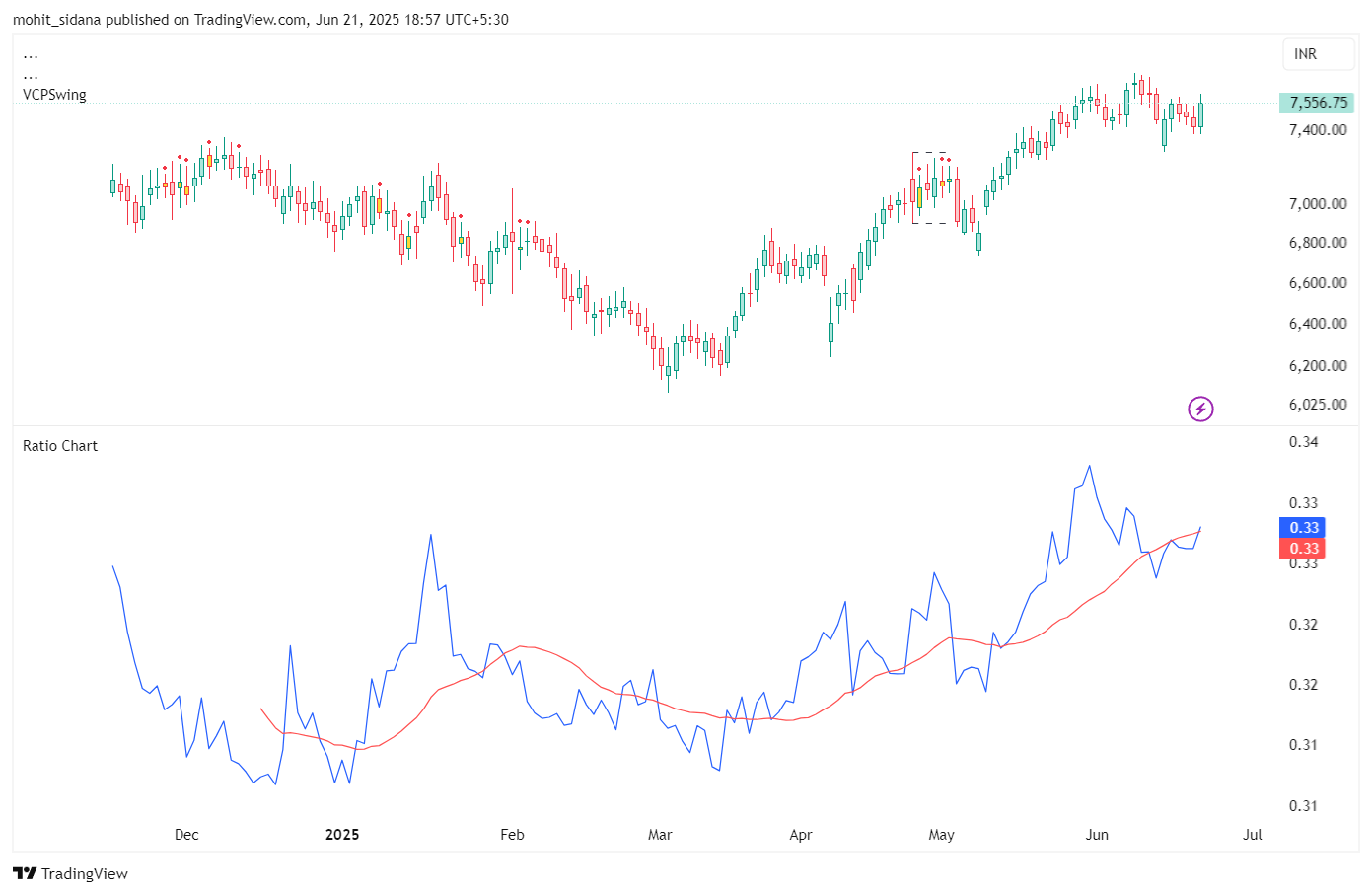1372x895 pixels.
Task: Click the Dec label on time axis
Action: pyautogui.click(x=186, y=835)
